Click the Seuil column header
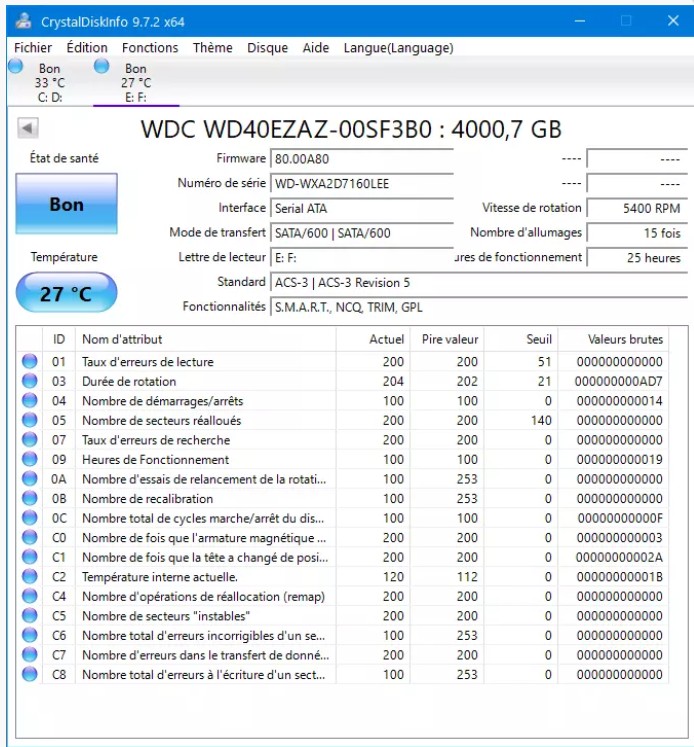The image size is (694, 747). point(521,339)
